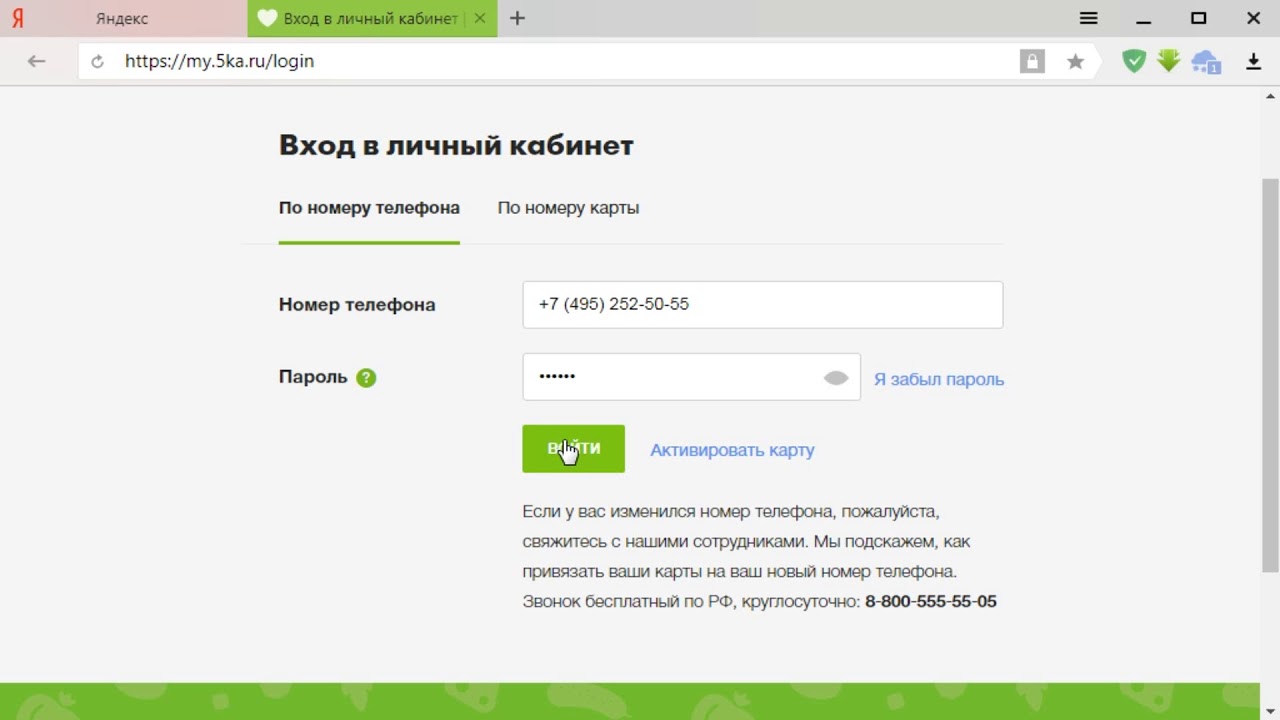Click the Yandex logo tab icon
Image resolution: width=1280 pixels, height=720 pixels.
[18, 19]
